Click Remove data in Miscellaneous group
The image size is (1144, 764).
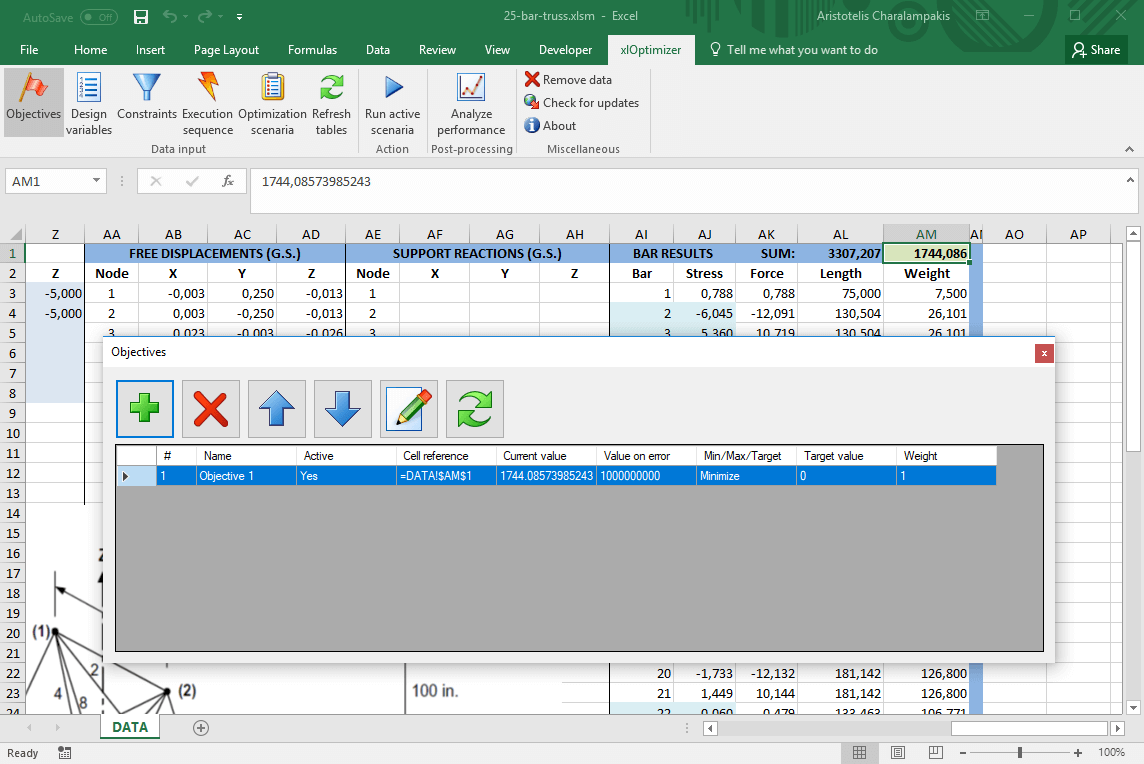[568, 80]
